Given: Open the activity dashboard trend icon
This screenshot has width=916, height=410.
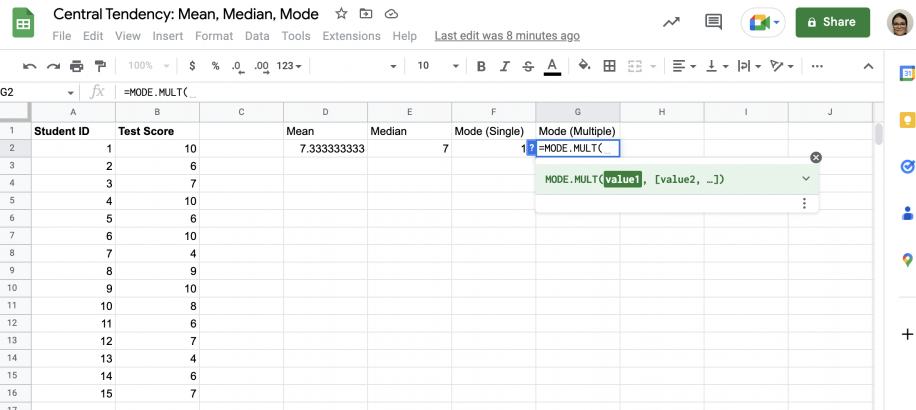Looking at the screenshot, I should tap(671, 22).
